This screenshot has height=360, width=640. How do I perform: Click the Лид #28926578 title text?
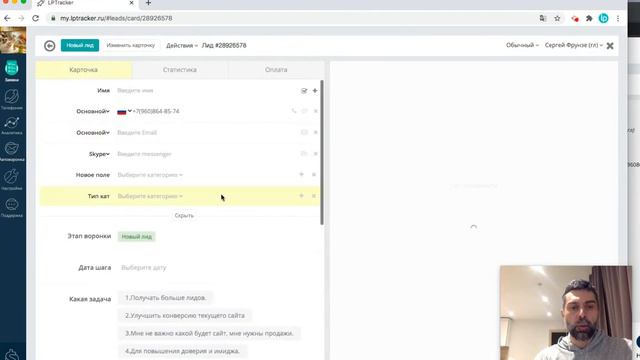(224, 46)
